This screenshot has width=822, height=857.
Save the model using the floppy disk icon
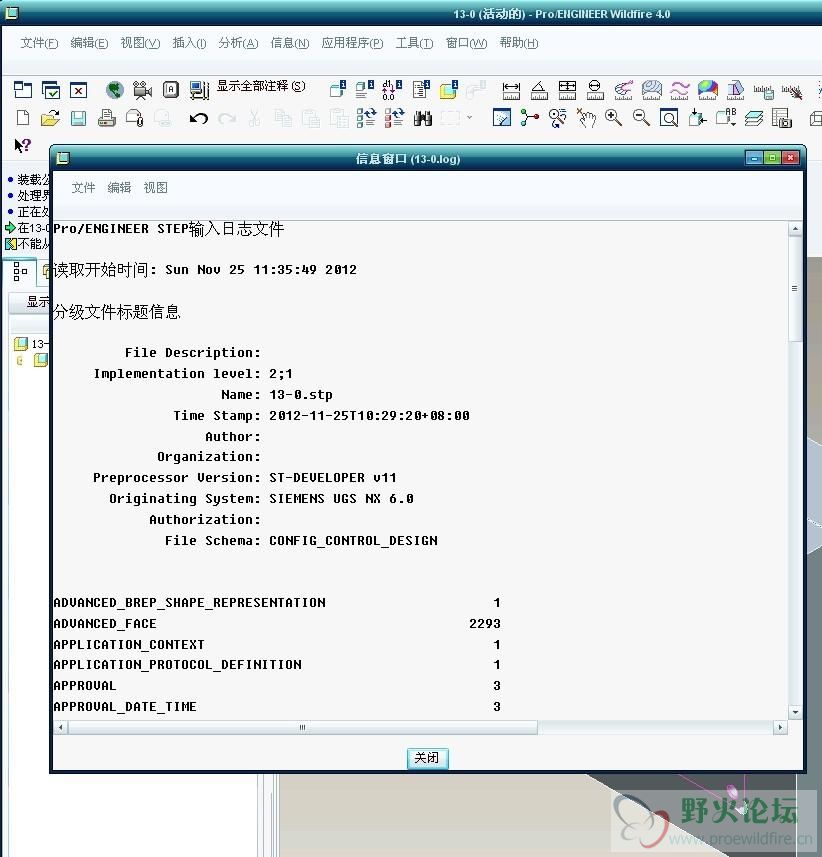tap(78, 118)
